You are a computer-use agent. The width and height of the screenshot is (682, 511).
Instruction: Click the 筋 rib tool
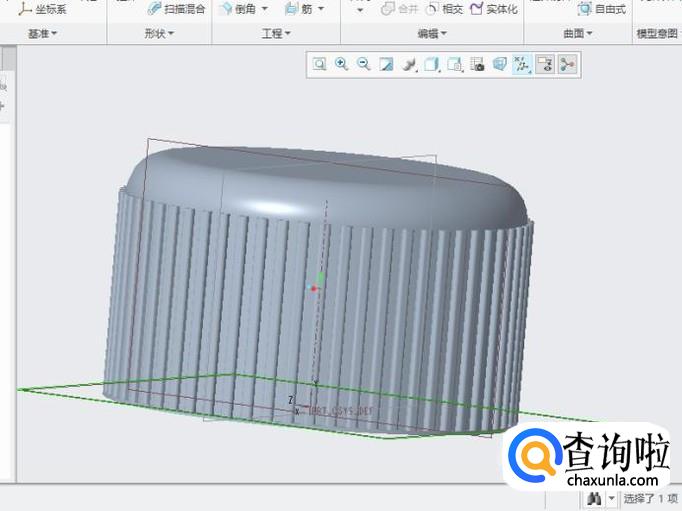point(299,8)
